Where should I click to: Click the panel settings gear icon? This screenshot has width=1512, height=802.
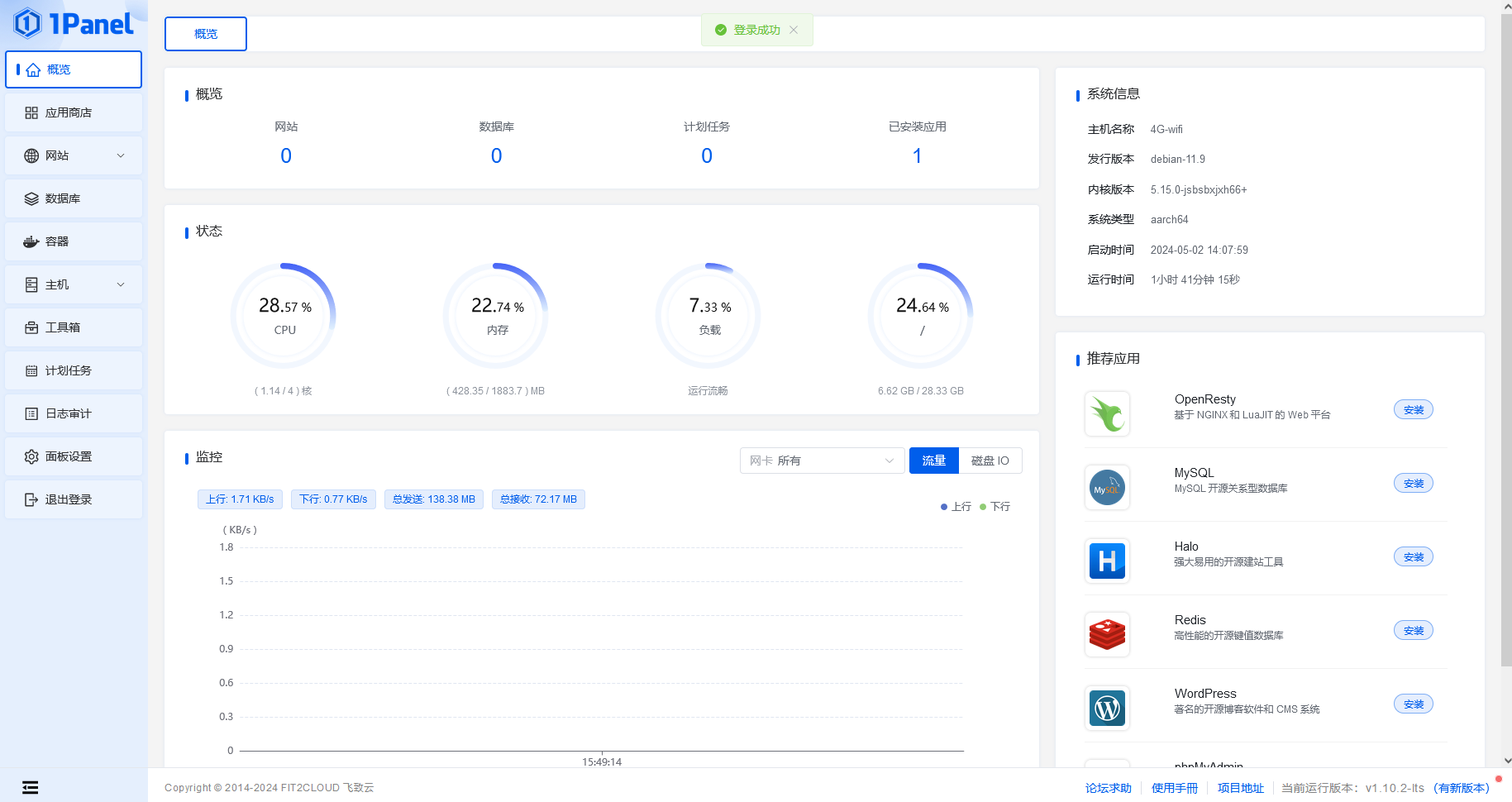[31, 457]
